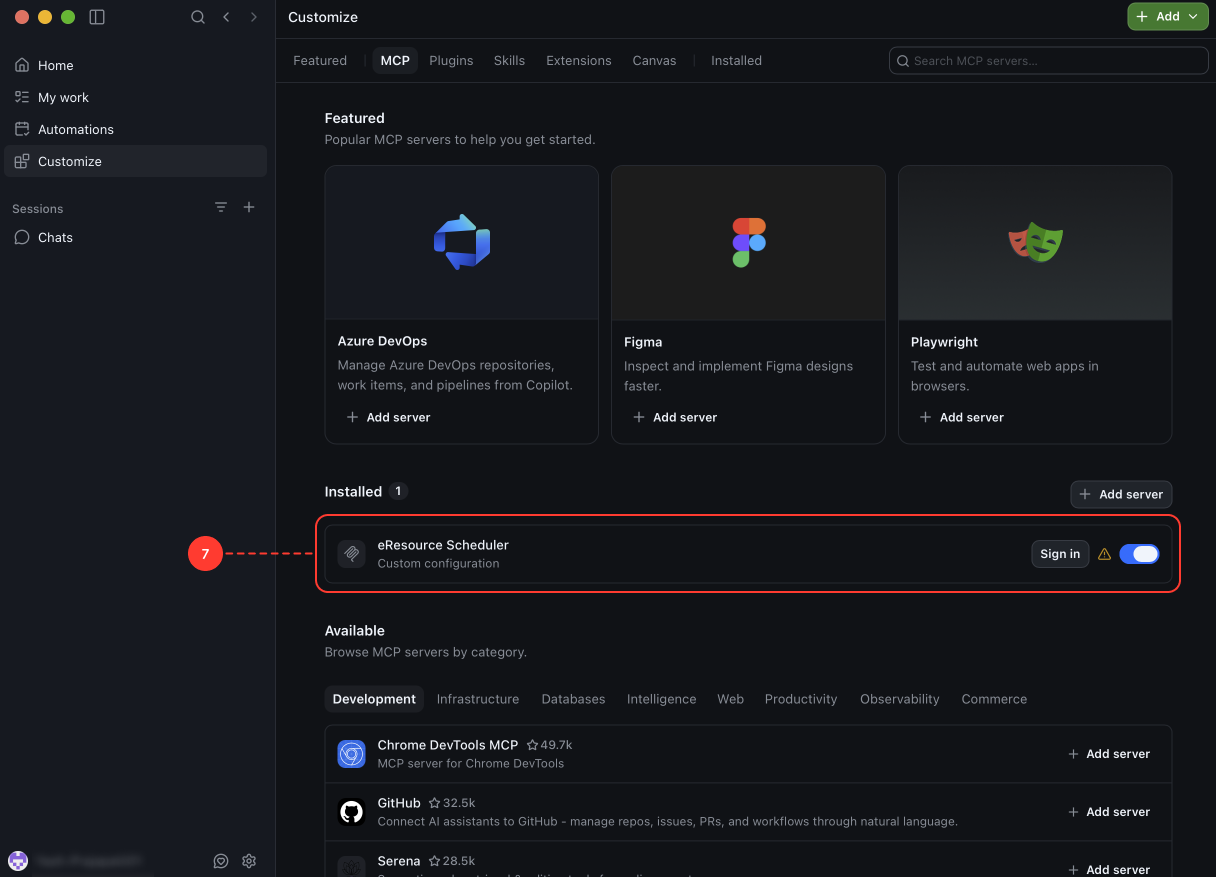Screen dimensions: 1216x877
Task: Open Automations in the sidebar
Action: (x=135, y=129)
